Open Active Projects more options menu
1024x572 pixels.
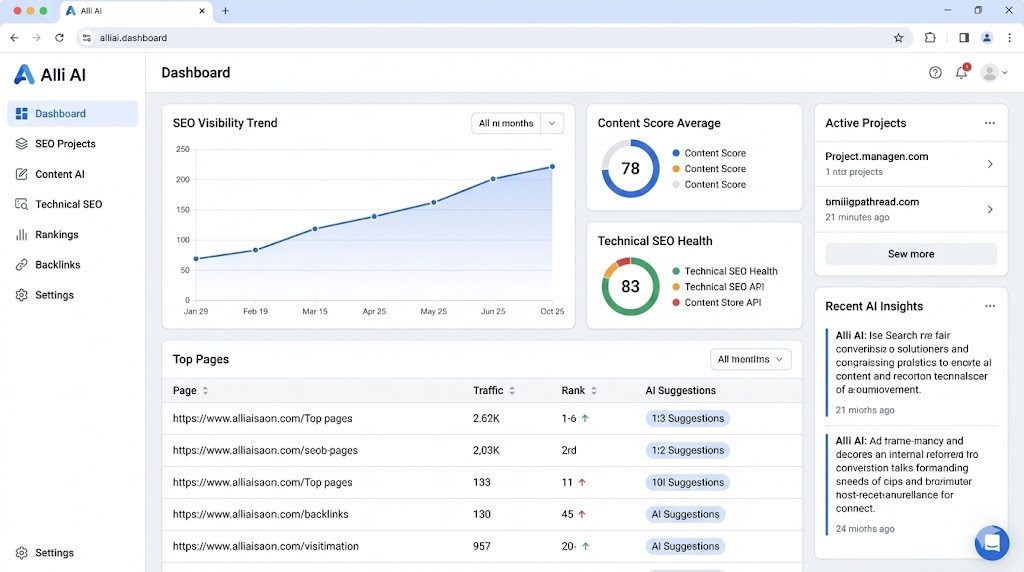[x=989, y=123]
